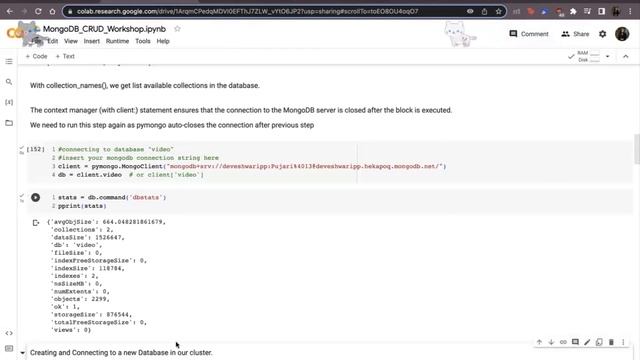Viewport: 640px width, 360px height.
Task: Collapse the Colab header with chevron
Action: pyautogui.click(x=626, y=56)
